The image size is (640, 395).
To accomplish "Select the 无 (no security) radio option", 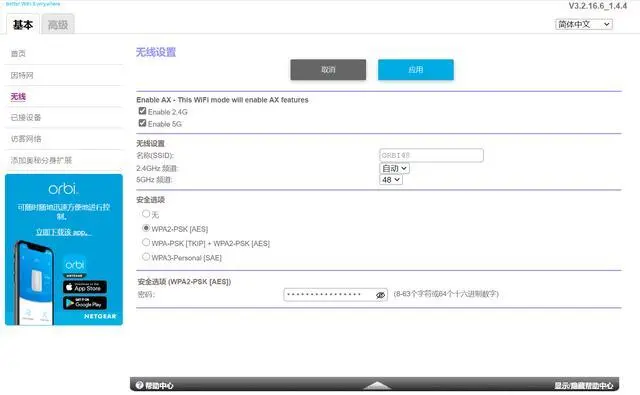I will click(x=146, y=213).
